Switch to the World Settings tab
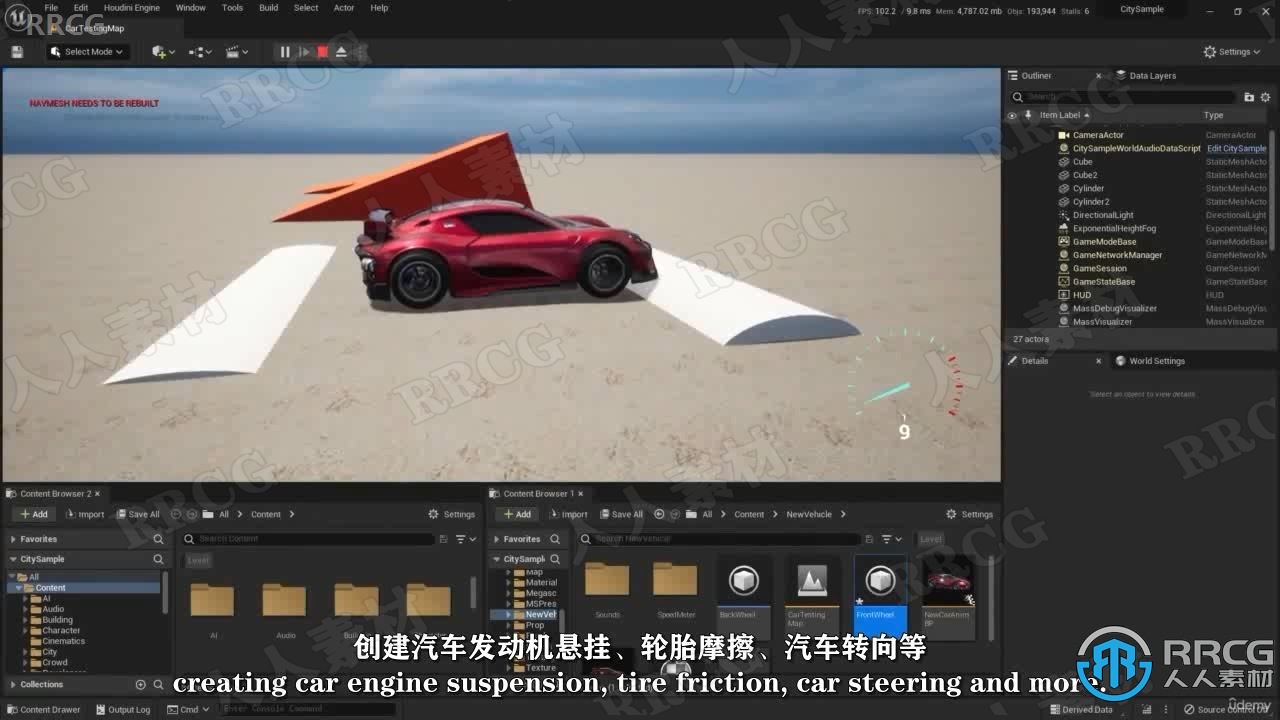The width and height of the screenshot is (1280, 720). tap(1156, 361)
